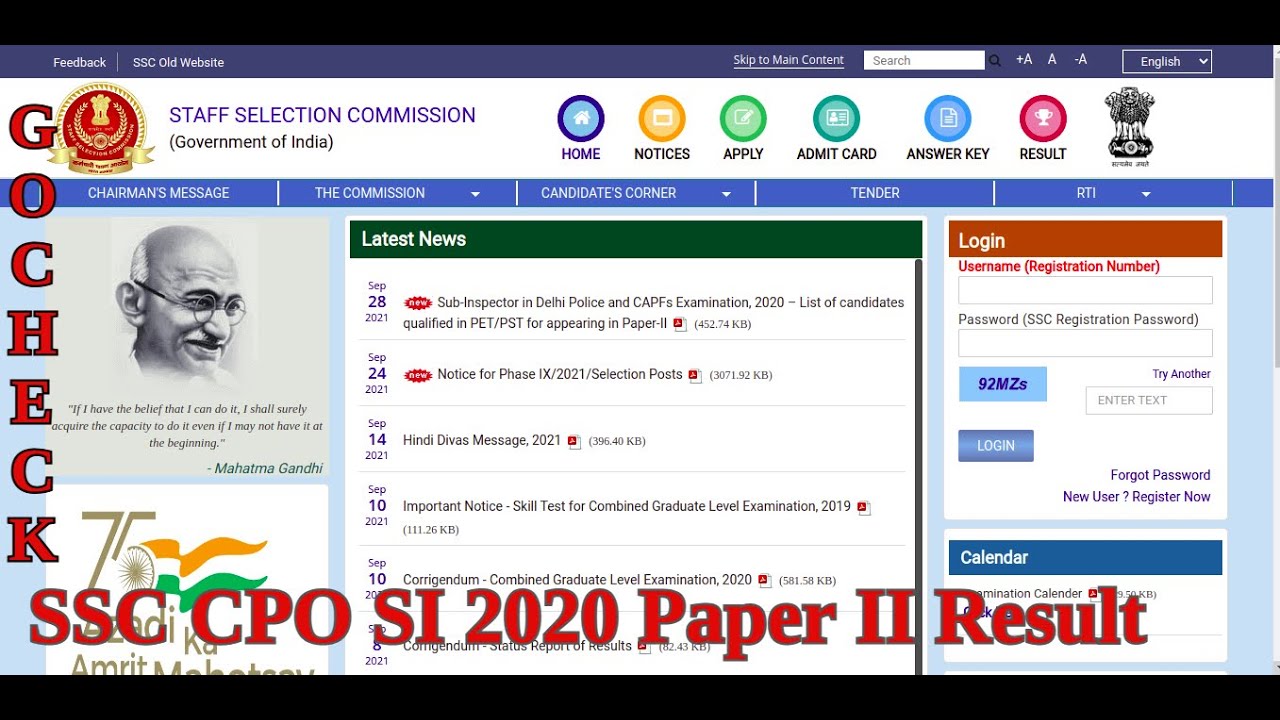Click the national emblem of India
The height and width of the screenshot is (720, 1280).
[x=1130, y=127]
